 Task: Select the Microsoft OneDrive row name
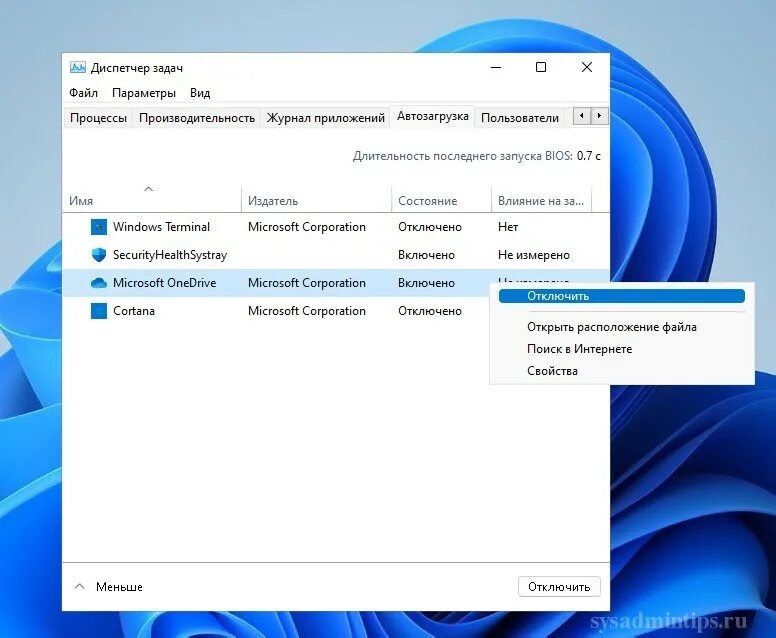(x=164, y=283)
